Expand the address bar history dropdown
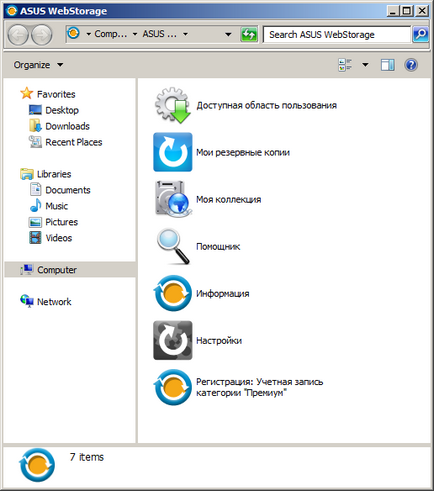This screenshot has width=434, height=491. (228, 34)
